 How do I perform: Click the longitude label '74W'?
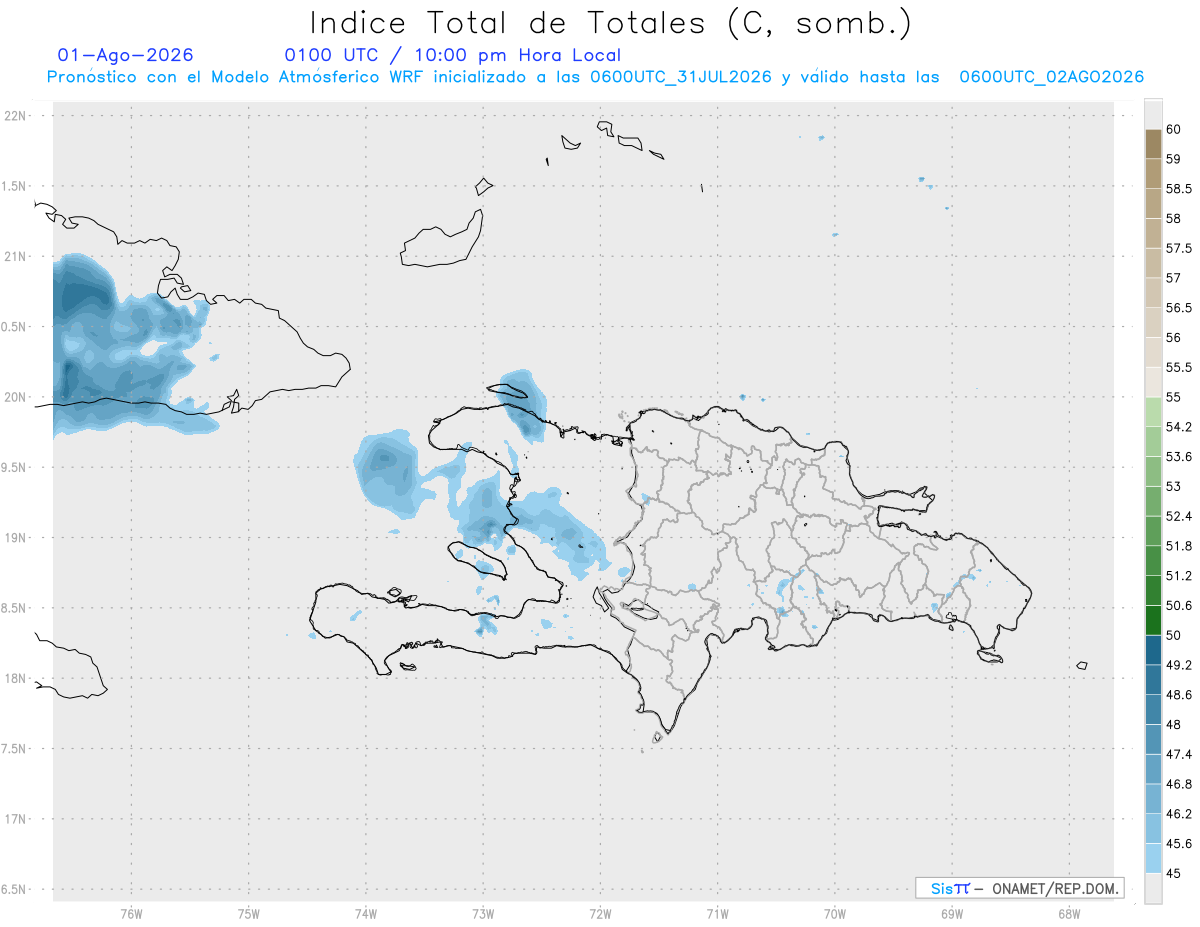(365, 913)
